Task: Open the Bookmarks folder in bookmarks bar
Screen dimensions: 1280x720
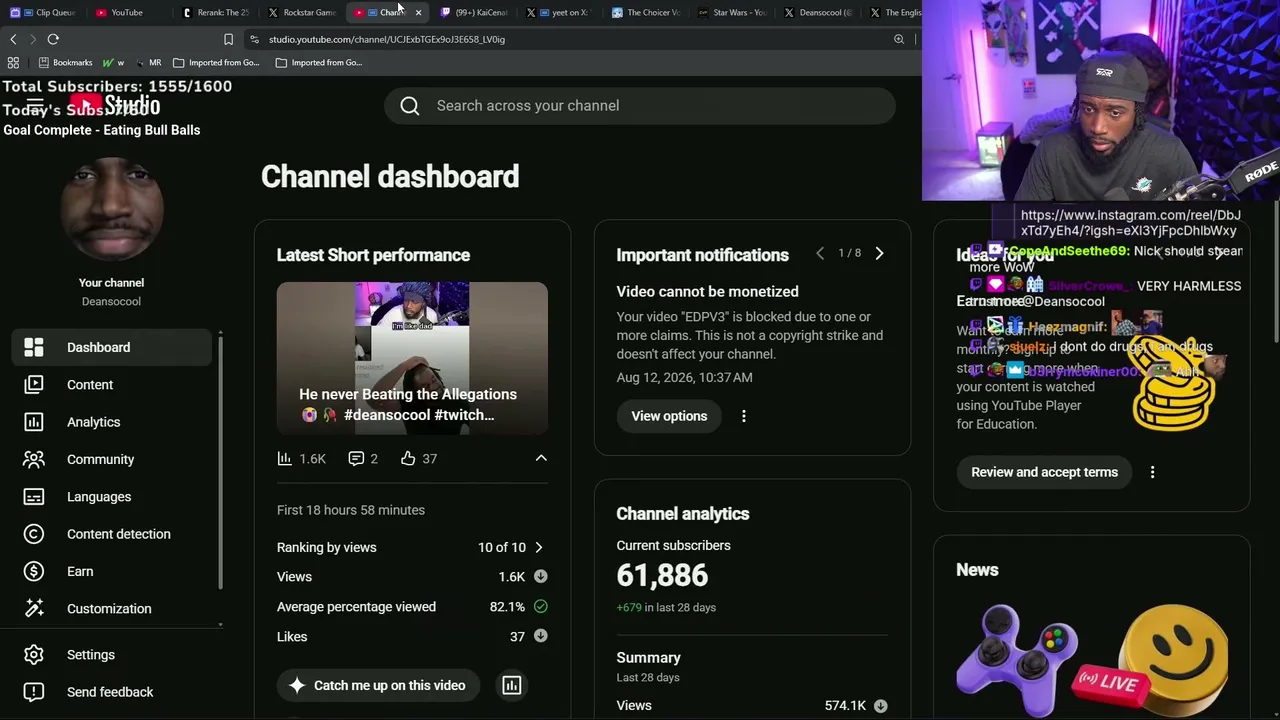Action: pos(66,62)
